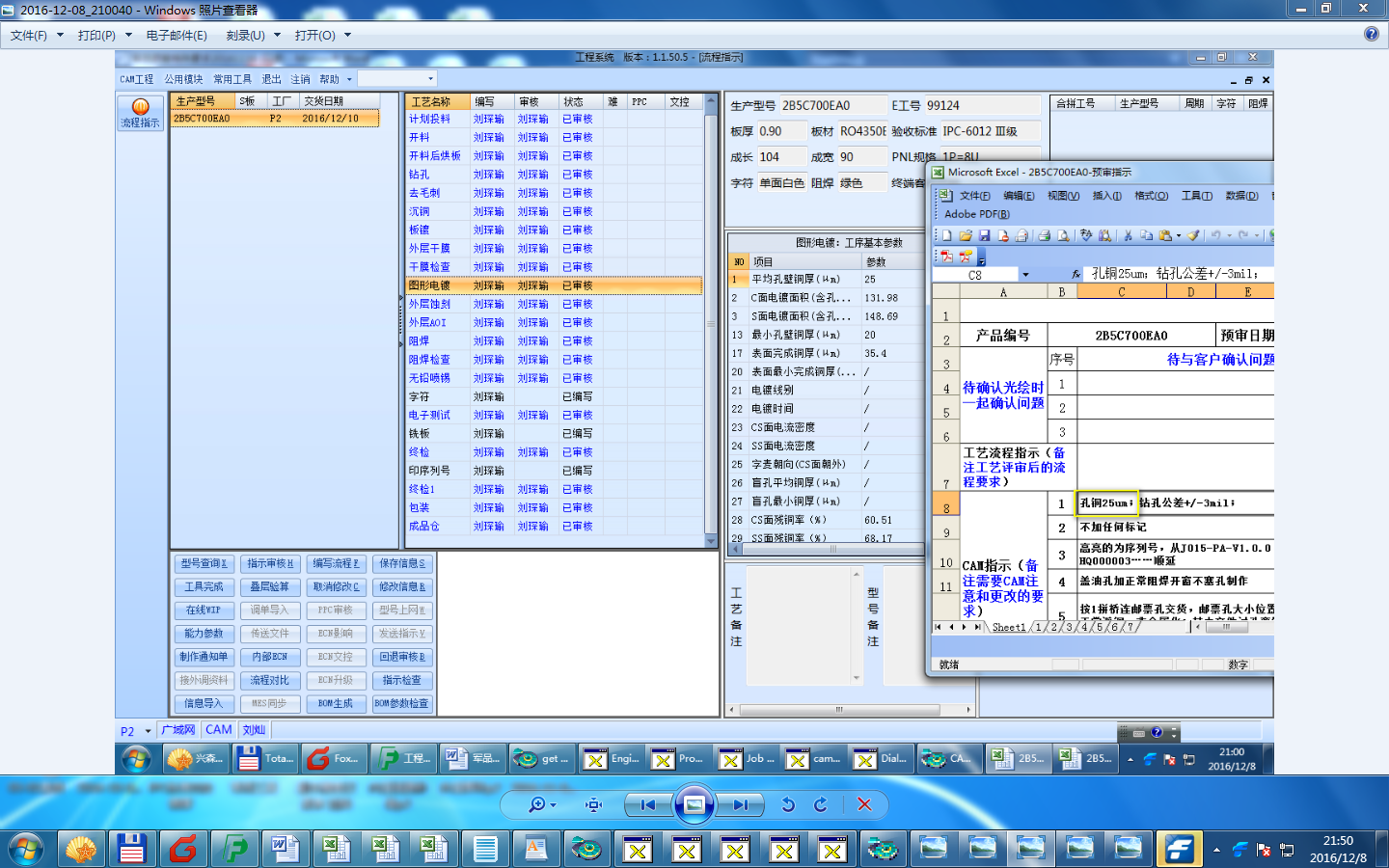Select the 钻孔 process row

[554, 175]
